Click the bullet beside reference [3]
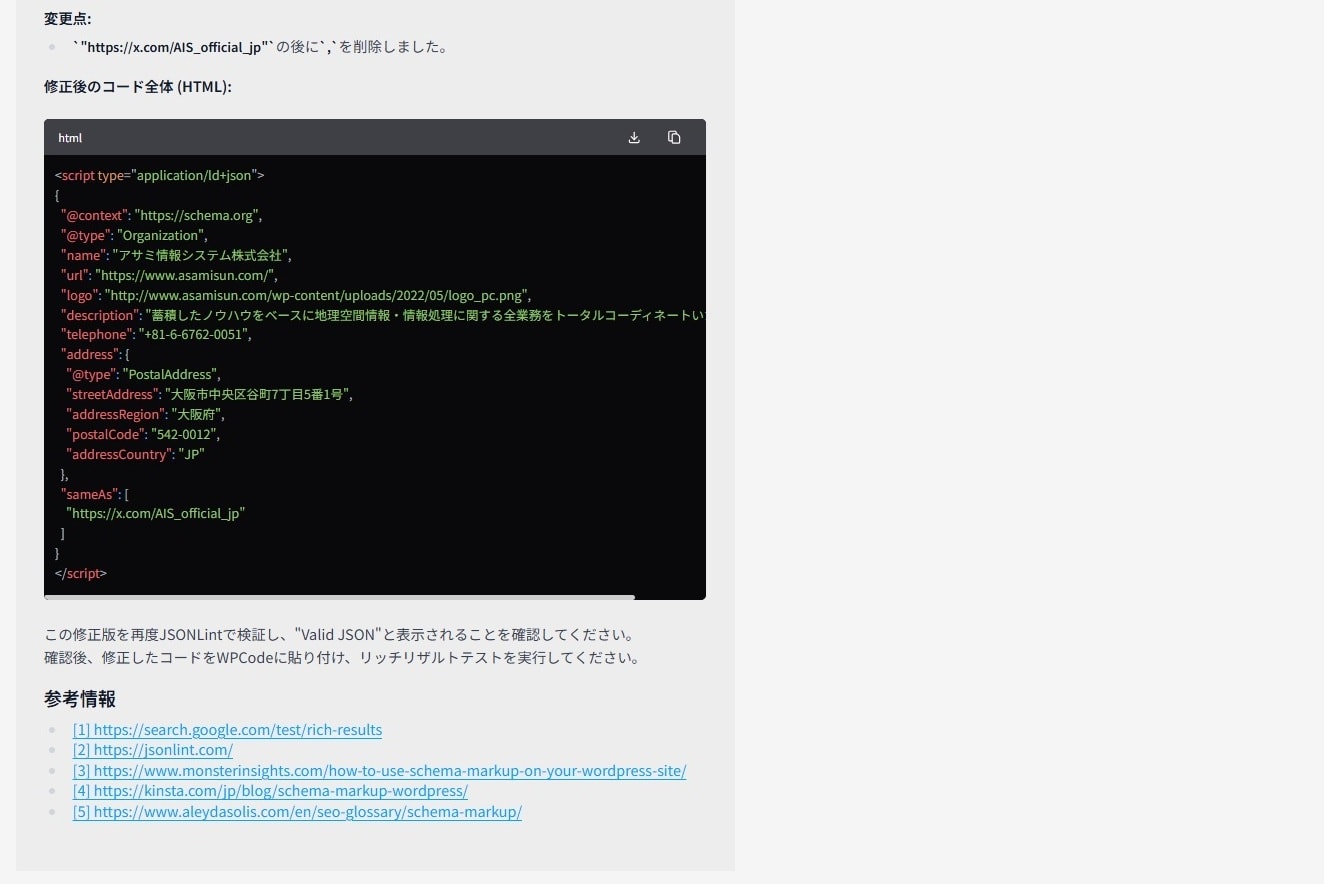The height and width of the screenshot is (884, 1324). point(53,770)
